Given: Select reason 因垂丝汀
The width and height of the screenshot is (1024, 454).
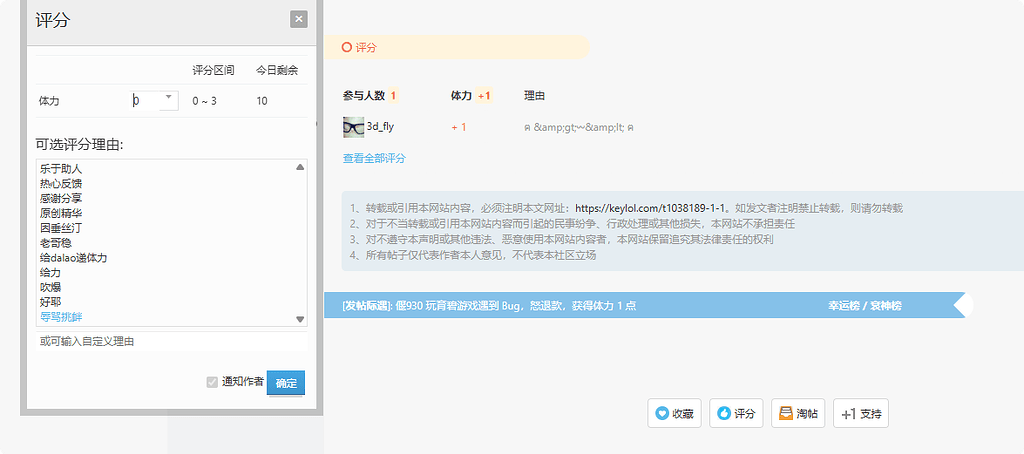Looking at the screenshot, I should [x=61, y=228].
